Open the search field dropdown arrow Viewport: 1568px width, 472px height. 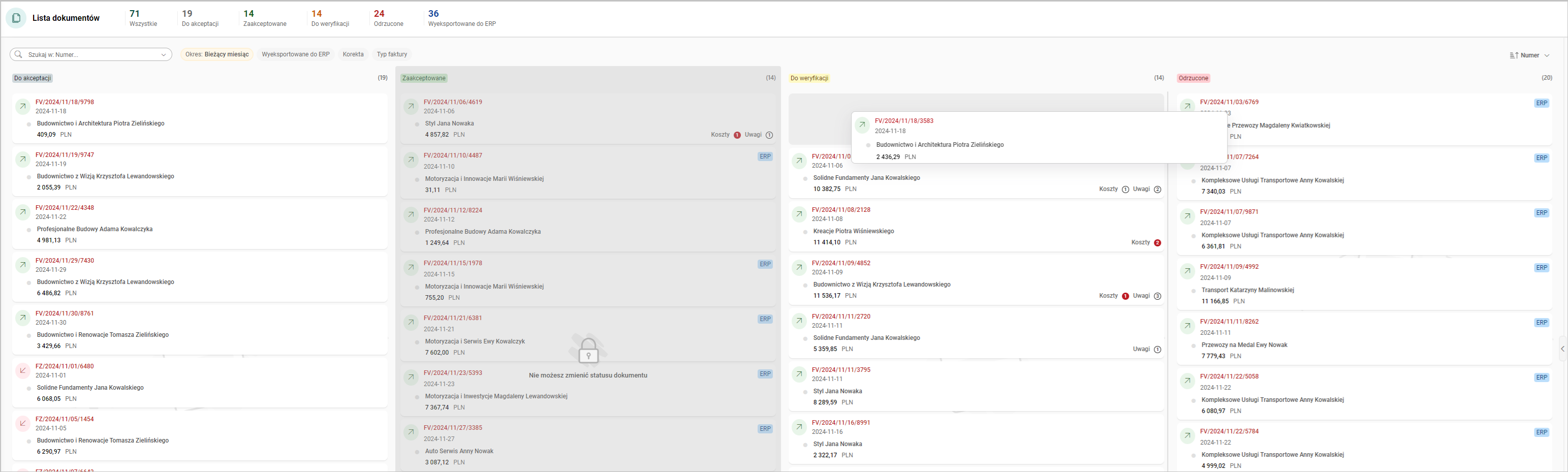click(163, 55)
